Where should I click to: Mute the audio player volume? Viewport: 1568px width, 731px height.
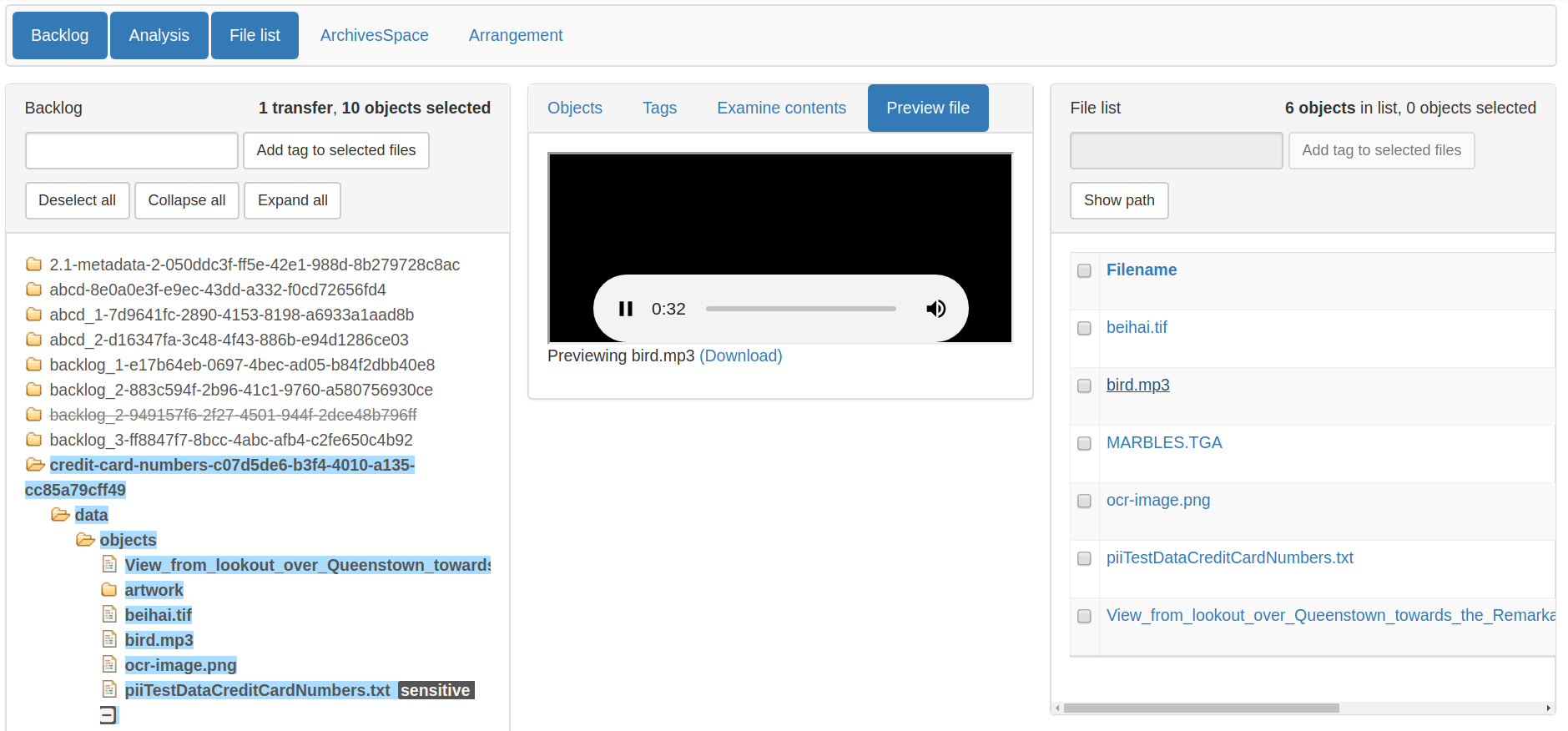[x=936, y=309]
